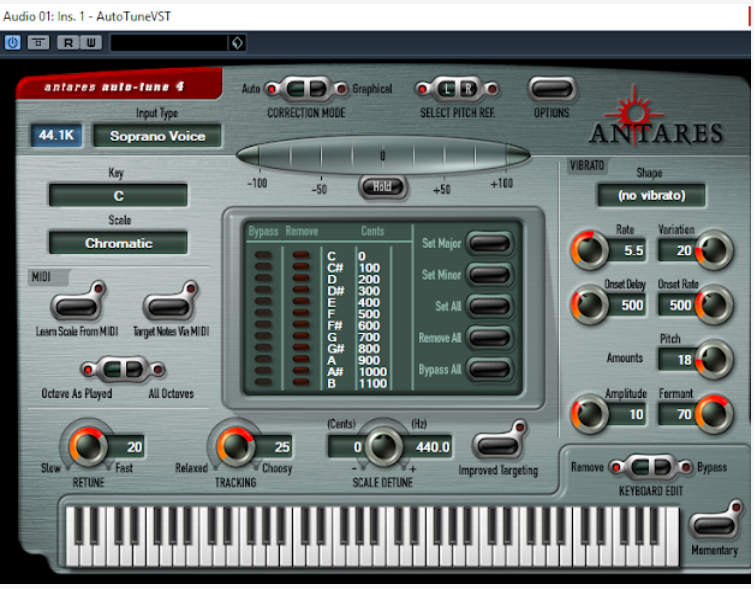Click the Scale Detune Cents field

[347, 447]
